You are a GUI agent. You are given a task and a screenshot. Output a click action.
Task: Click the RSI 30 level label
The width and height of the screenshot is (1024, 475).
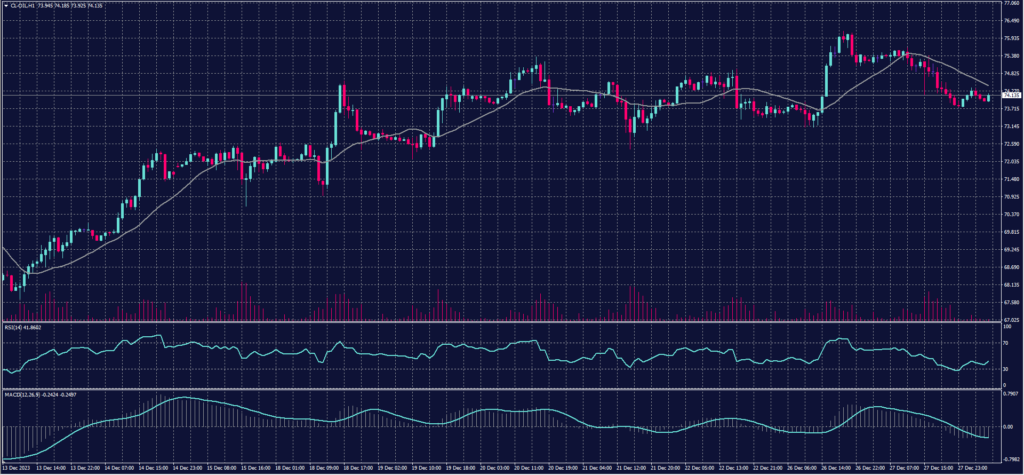[x=1004, y=369]
